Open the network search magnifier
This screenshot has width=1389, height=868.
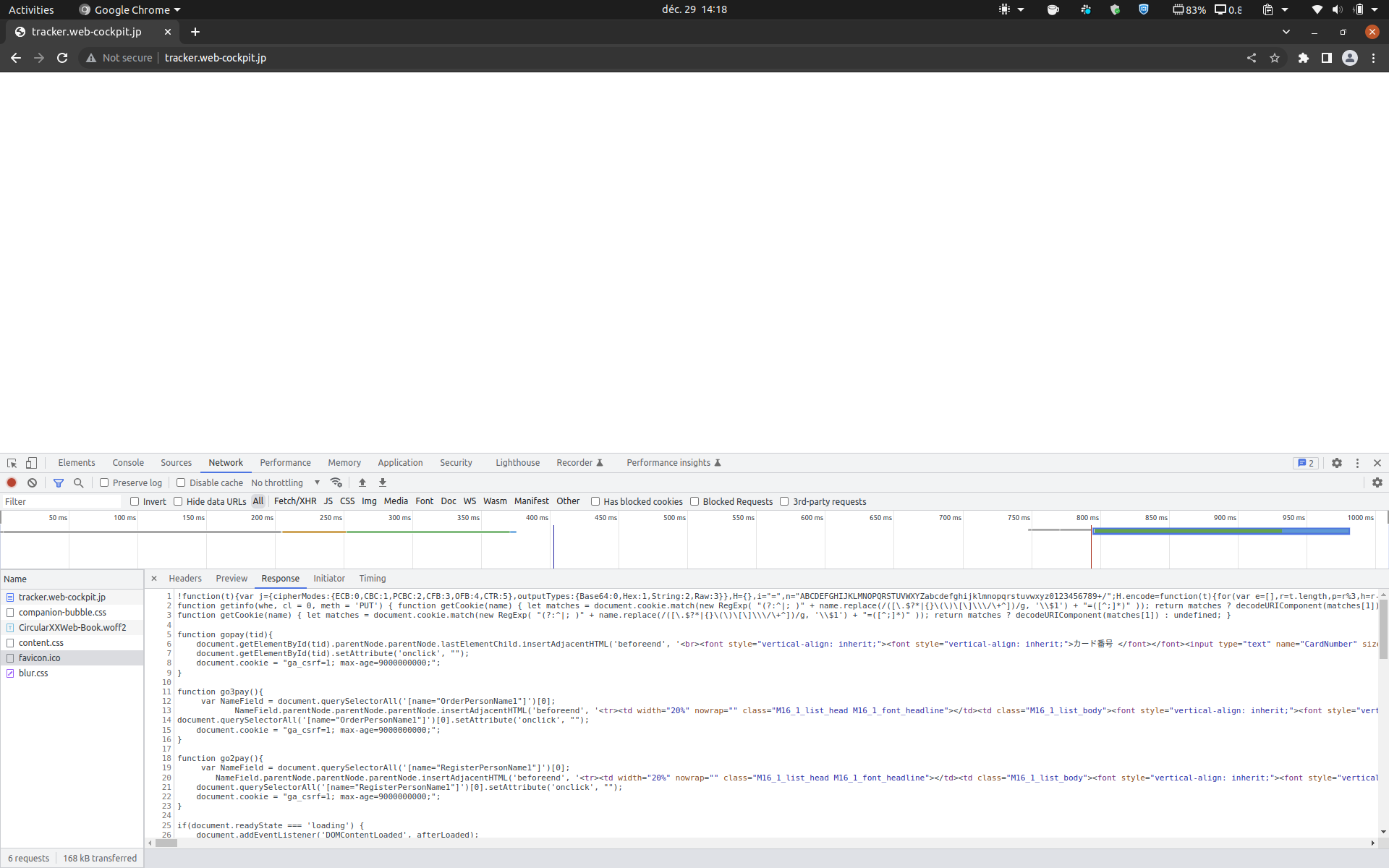[79, 482]
